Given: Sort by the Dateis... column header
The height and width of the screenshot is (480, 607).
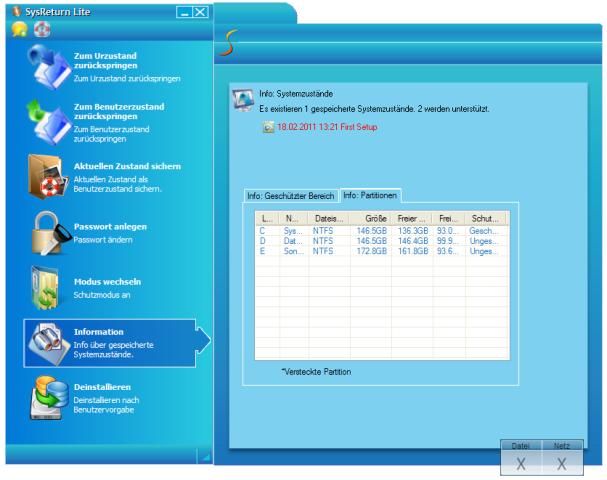Looking at the screenshot, I should coord(329,218).
